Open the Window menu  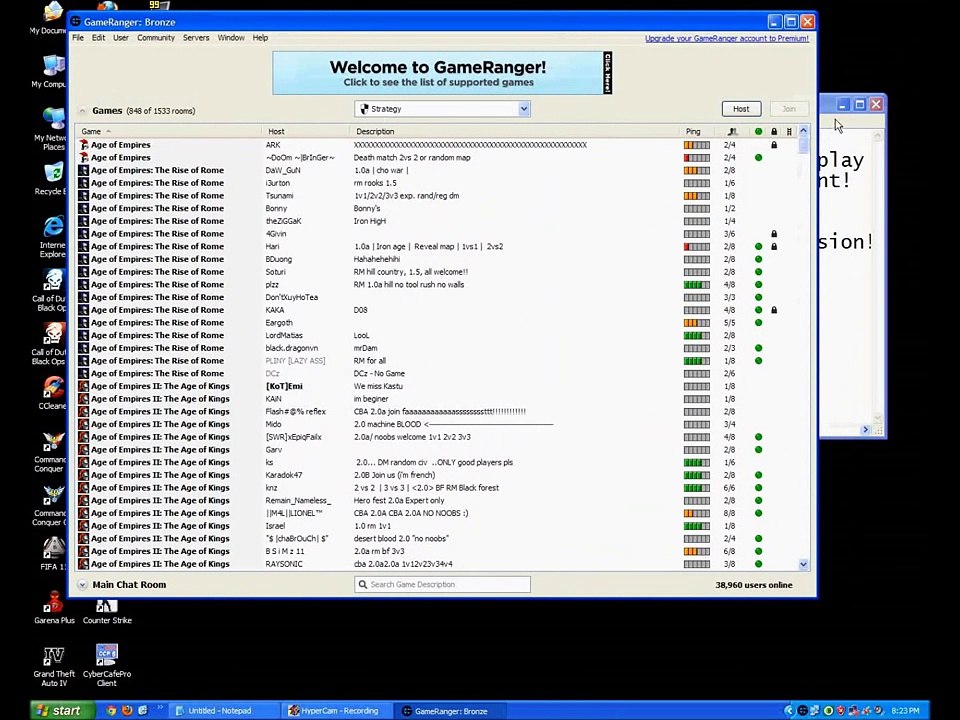pos(231,38)
